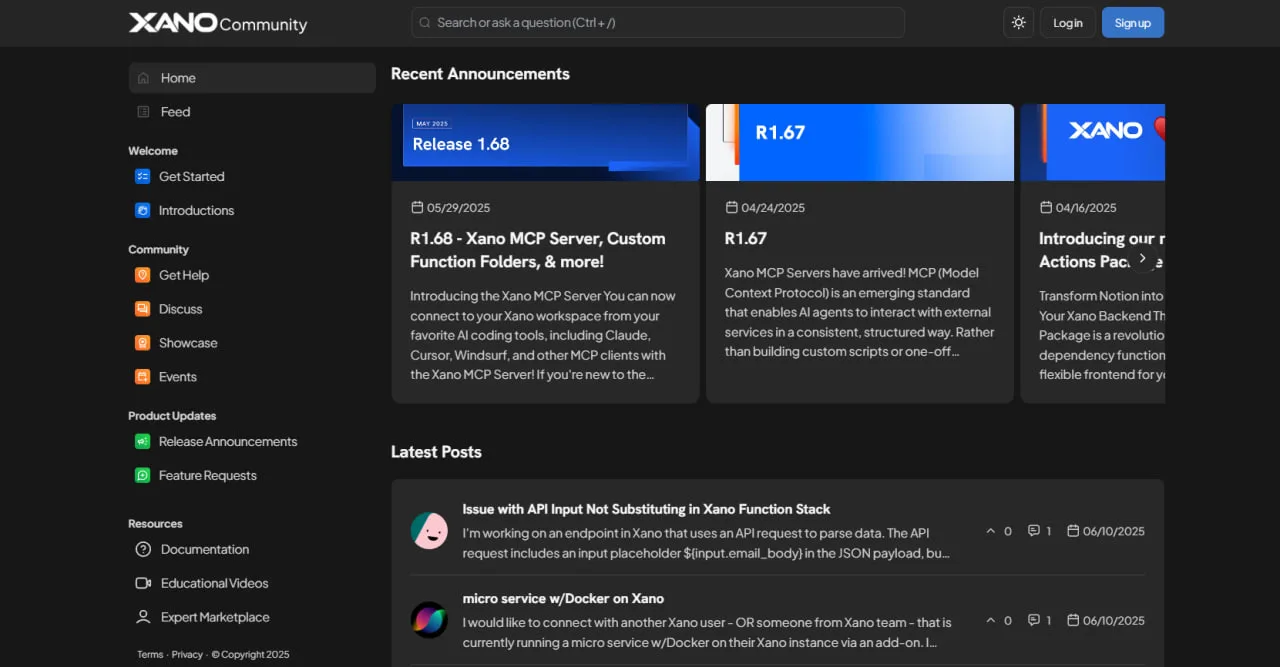Open the Educational Videos link

point(215,583)
